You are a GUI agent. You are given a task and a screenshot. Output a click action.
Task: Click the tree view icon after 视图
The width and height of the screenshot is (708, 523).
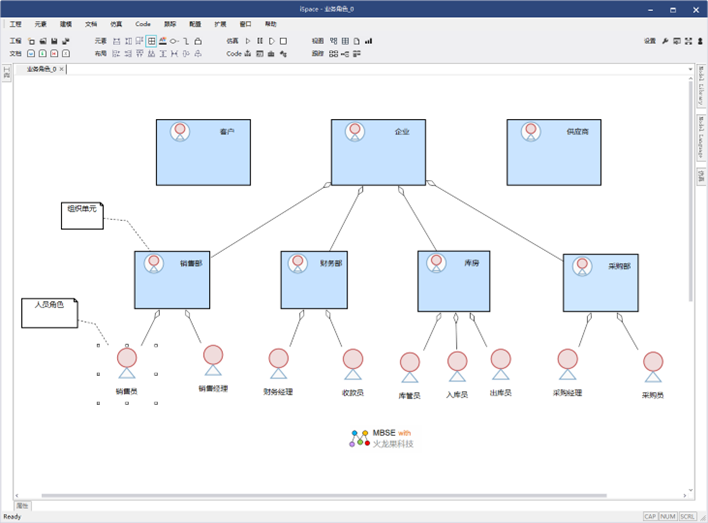[x=333, y=41]
